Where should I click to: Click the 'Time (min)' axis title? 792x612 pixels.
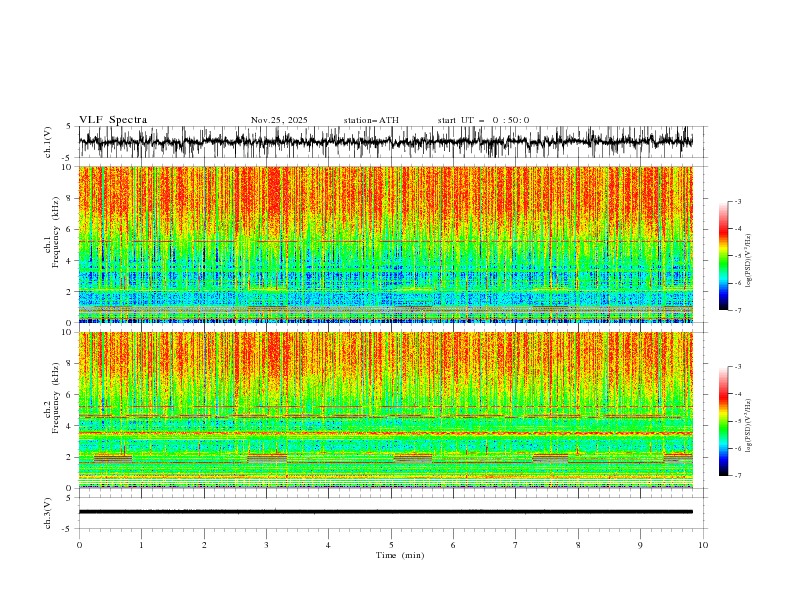click(x=400, y=555)
